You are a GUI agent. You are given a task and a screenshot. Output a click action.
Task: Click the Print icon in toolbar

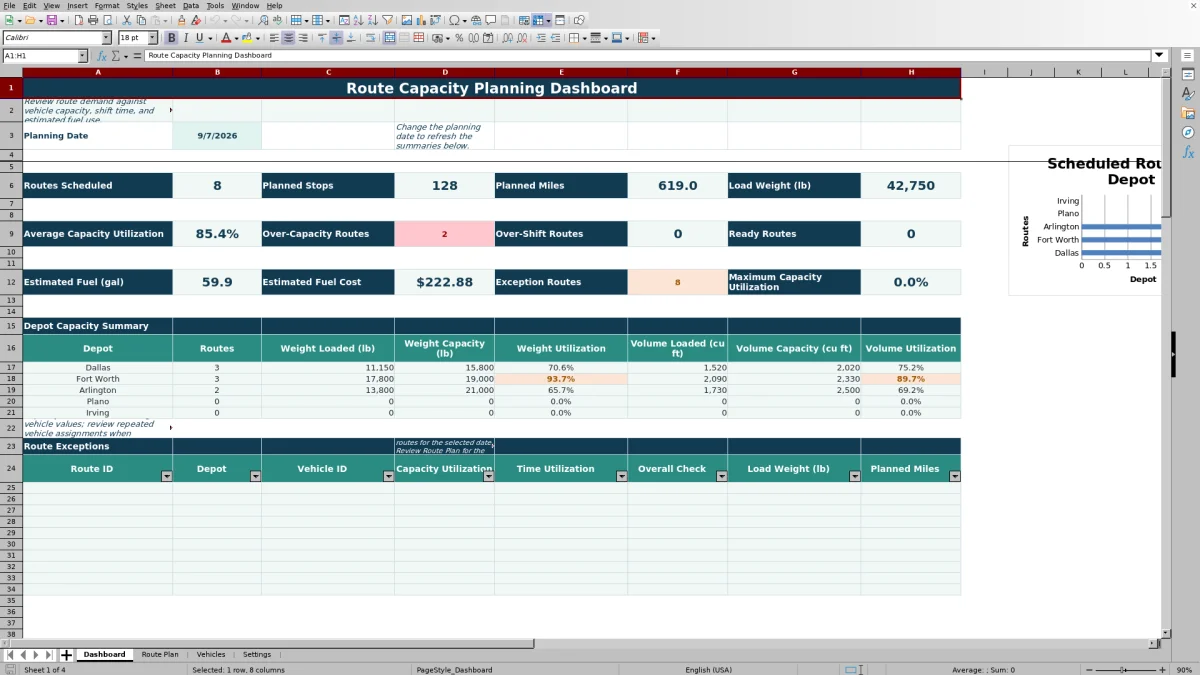pyautogui.click(x=93, y=20)
